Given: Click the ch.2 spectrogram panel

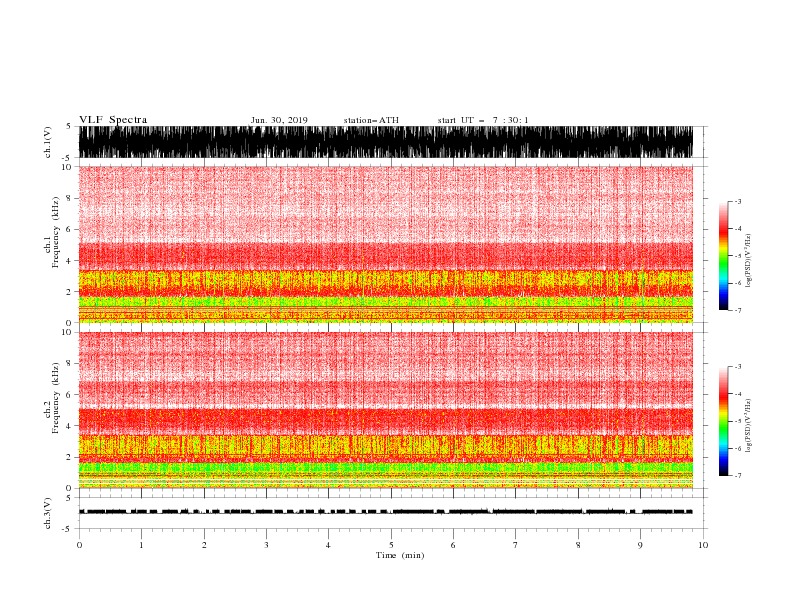Looking at the screenshot, I should point(385,410).
